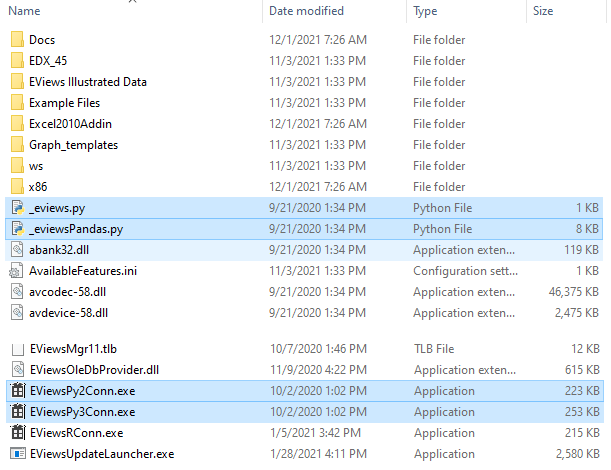Select the file name Docs

point(42,40)
